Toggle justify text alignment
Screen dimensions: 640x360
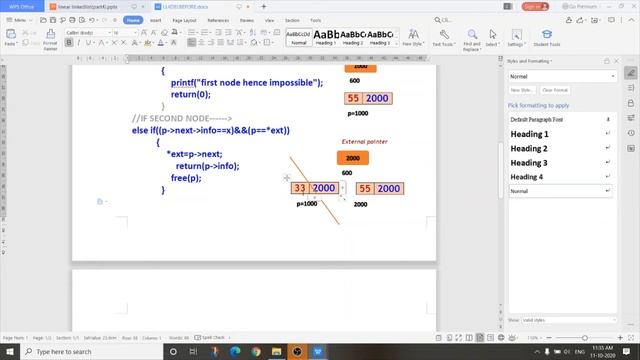tap(221, 42)
